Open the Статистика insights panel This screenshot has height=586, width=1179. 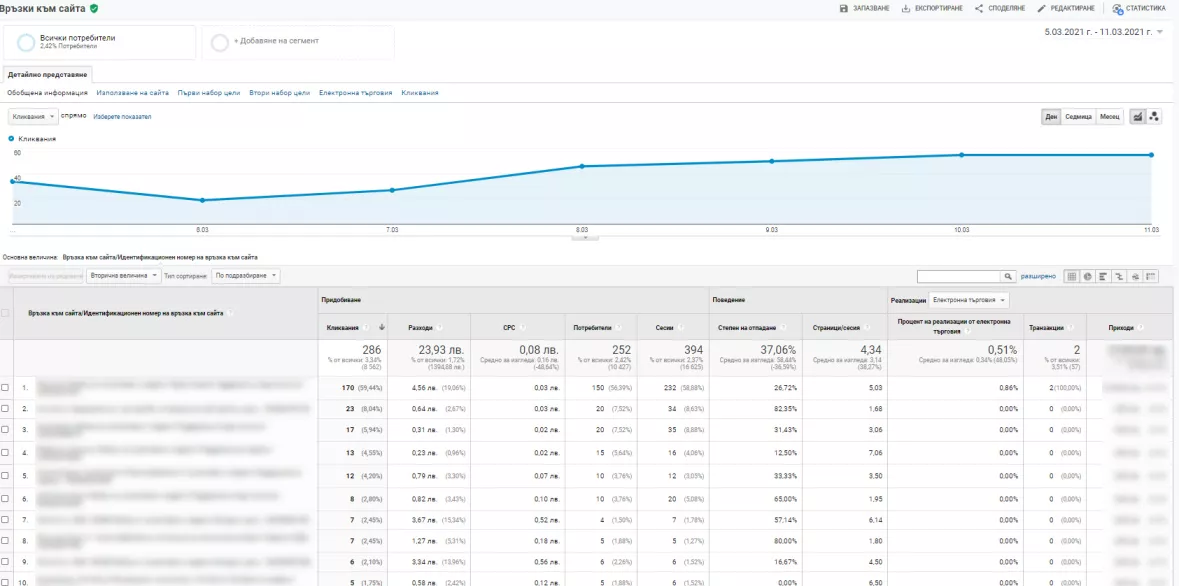tap(1138, 8)
